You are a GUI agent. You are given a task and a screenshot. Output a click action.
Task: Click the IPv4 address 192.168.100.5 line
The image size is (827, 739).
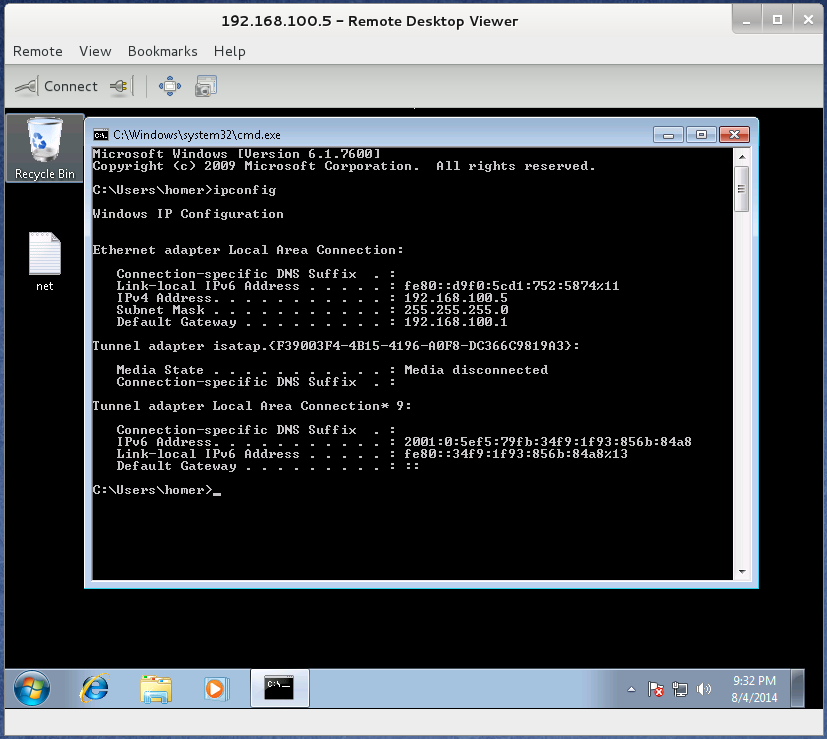[312, 298]
